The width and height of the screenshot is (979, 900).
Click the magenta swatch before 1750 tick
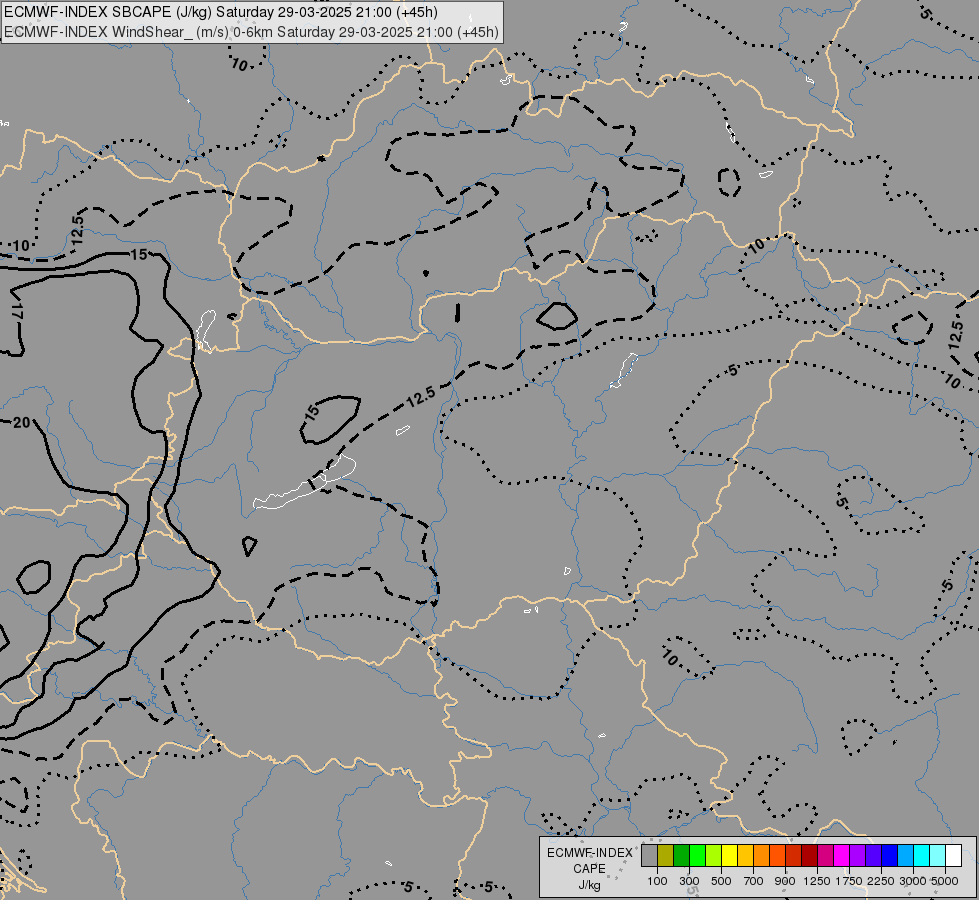pos(842,855)
